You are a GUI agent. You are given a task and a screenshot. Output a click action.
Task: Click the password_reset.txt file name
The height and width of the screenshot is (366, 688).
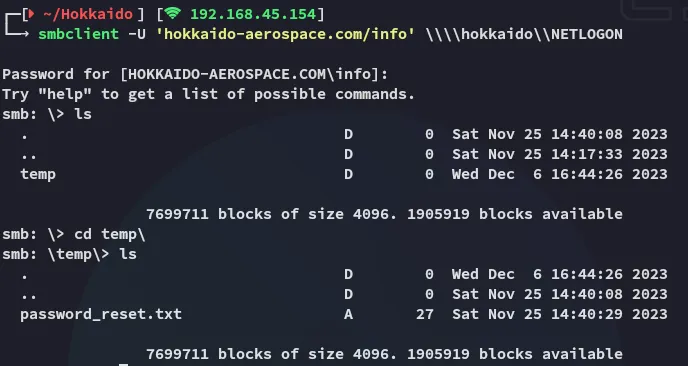point(101,314)
